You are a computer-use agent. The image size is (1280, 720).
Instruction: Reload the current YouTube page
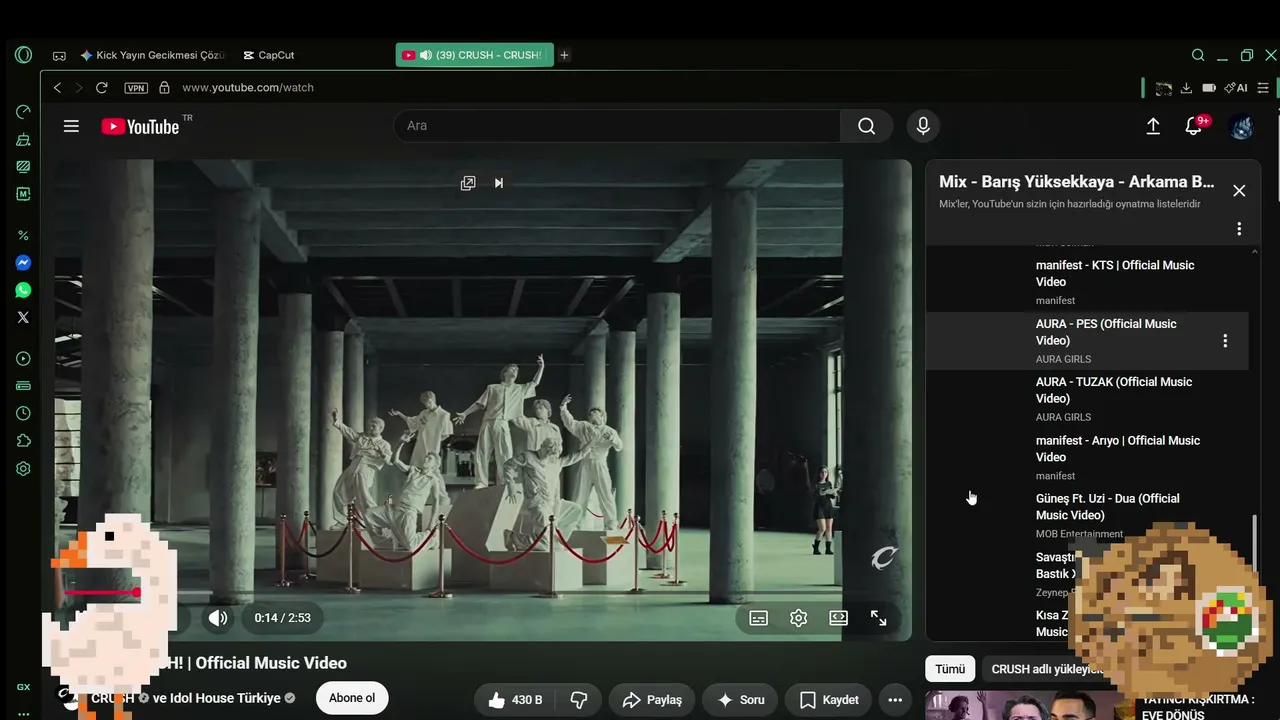(x=101, y=88)
